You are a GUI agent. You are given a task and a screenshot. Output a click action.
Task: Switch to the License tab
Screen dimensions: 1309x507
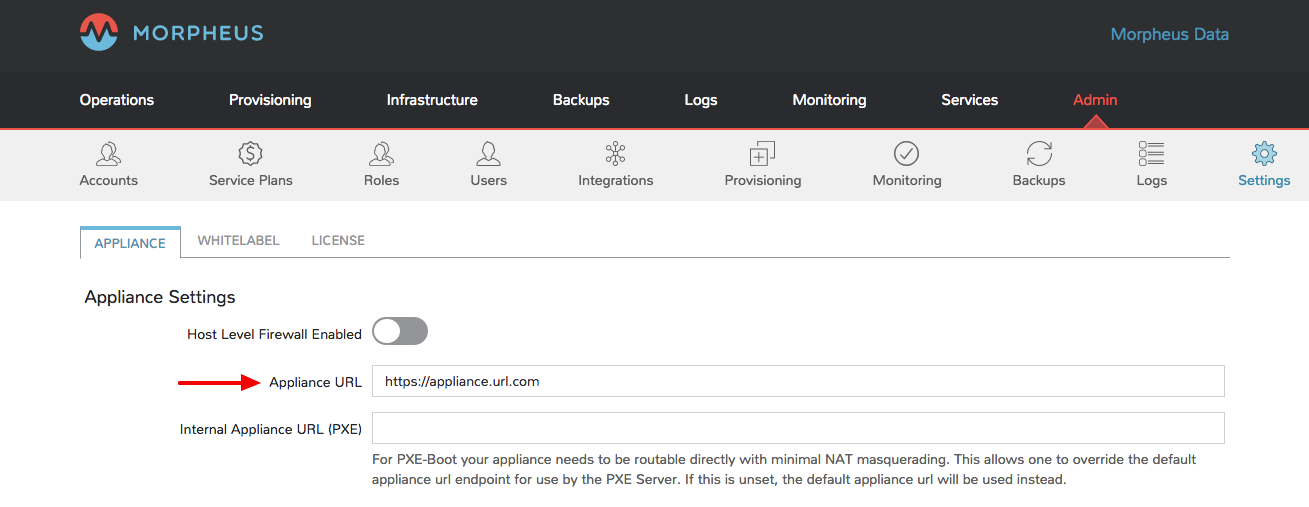point(338,241)
